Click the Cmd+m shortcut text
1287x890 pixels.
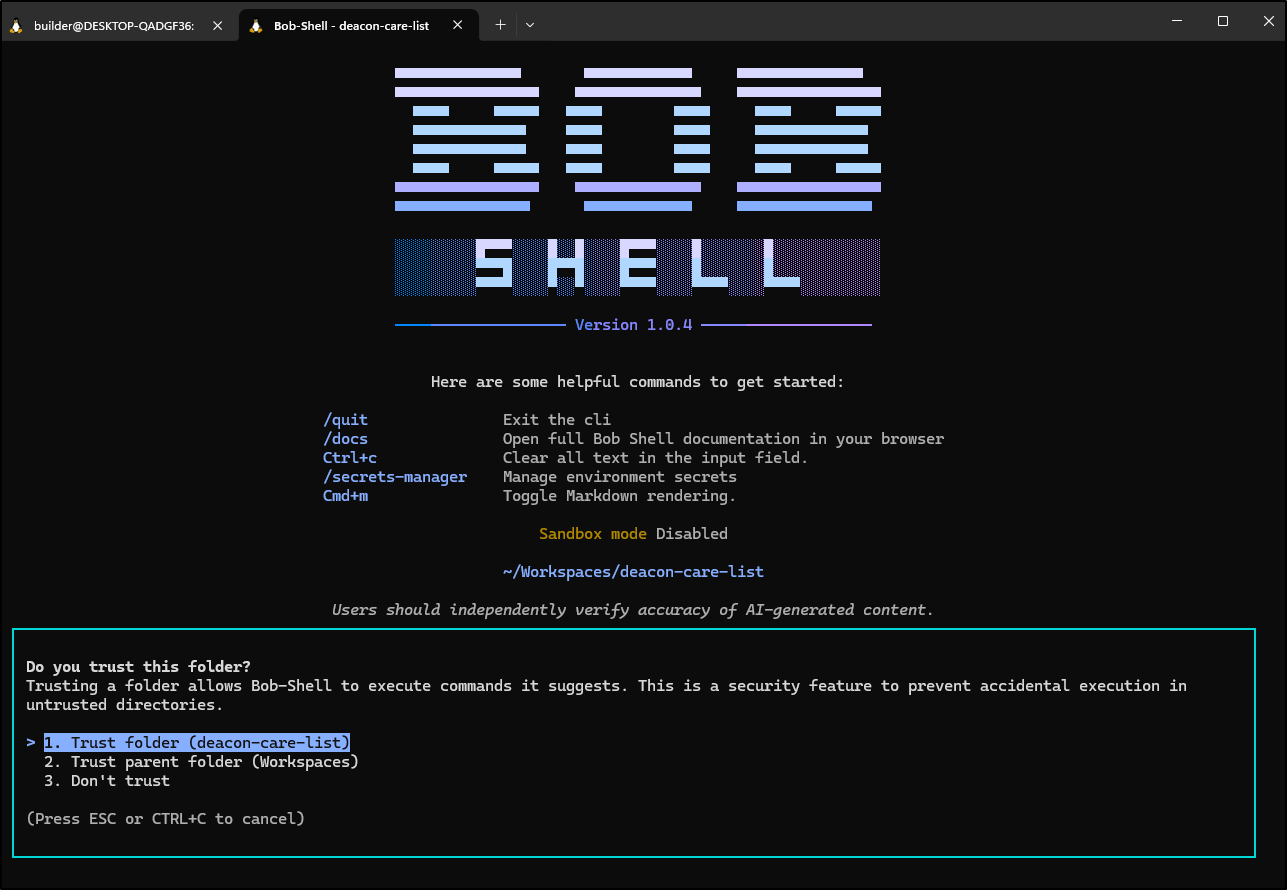[x=345, y=496]
